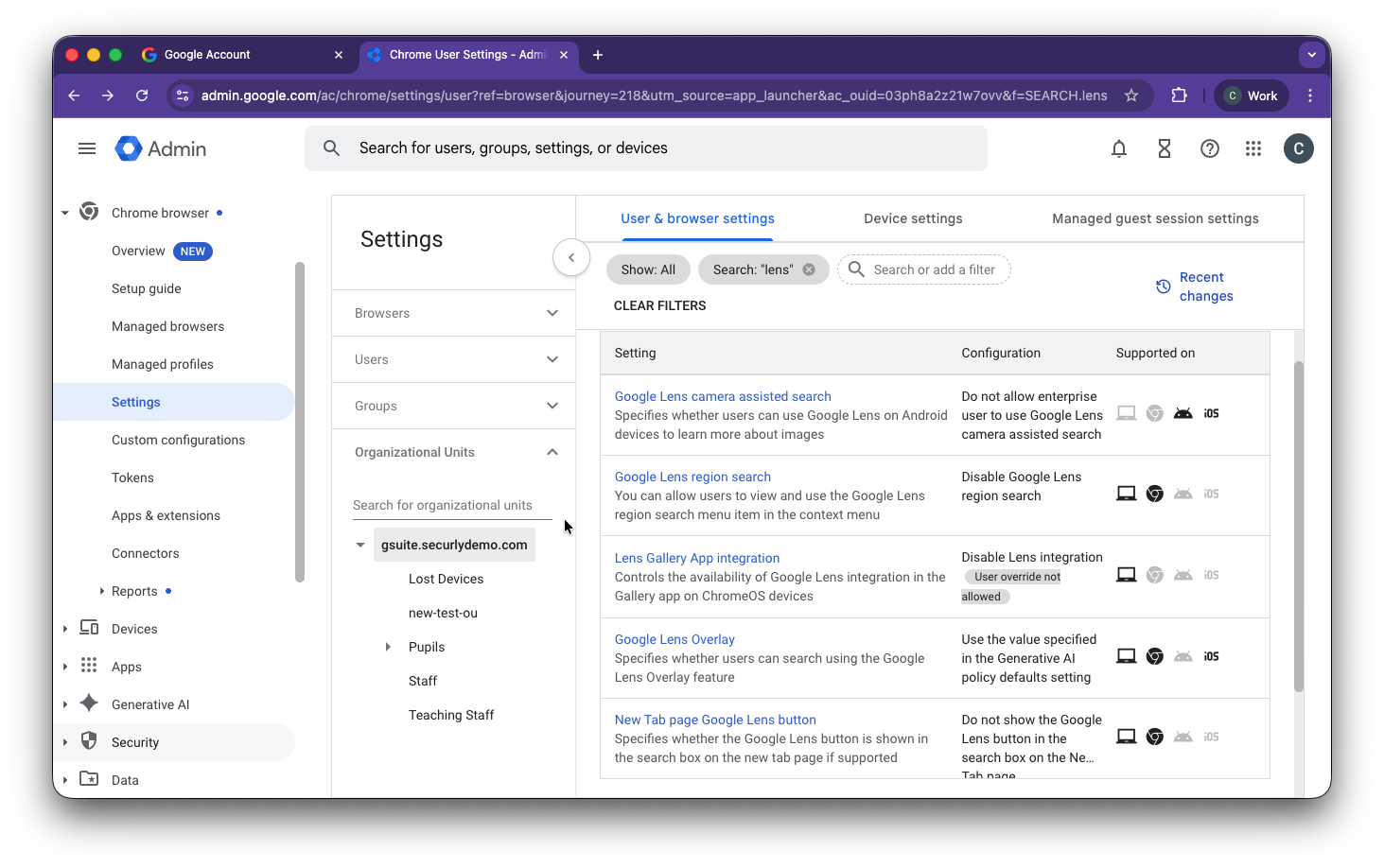Expand the Security menu in sidebar
1384x868 pixels.
click(64, 742)
